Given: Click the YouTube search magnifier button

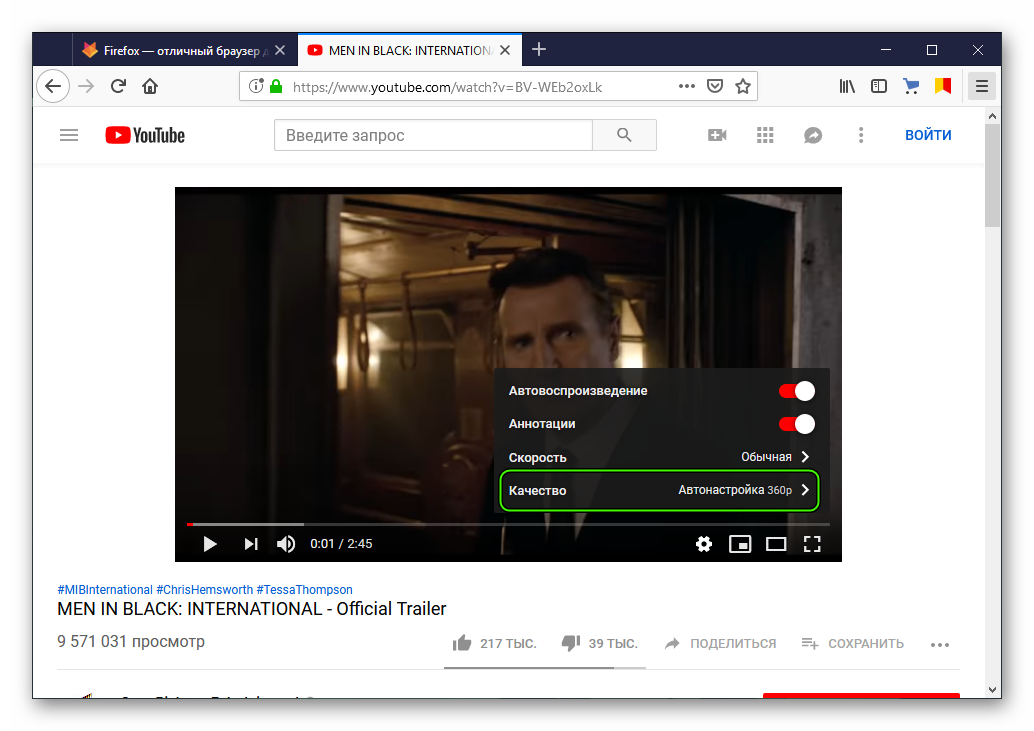Looking at the screenshot, I should 624,135.
